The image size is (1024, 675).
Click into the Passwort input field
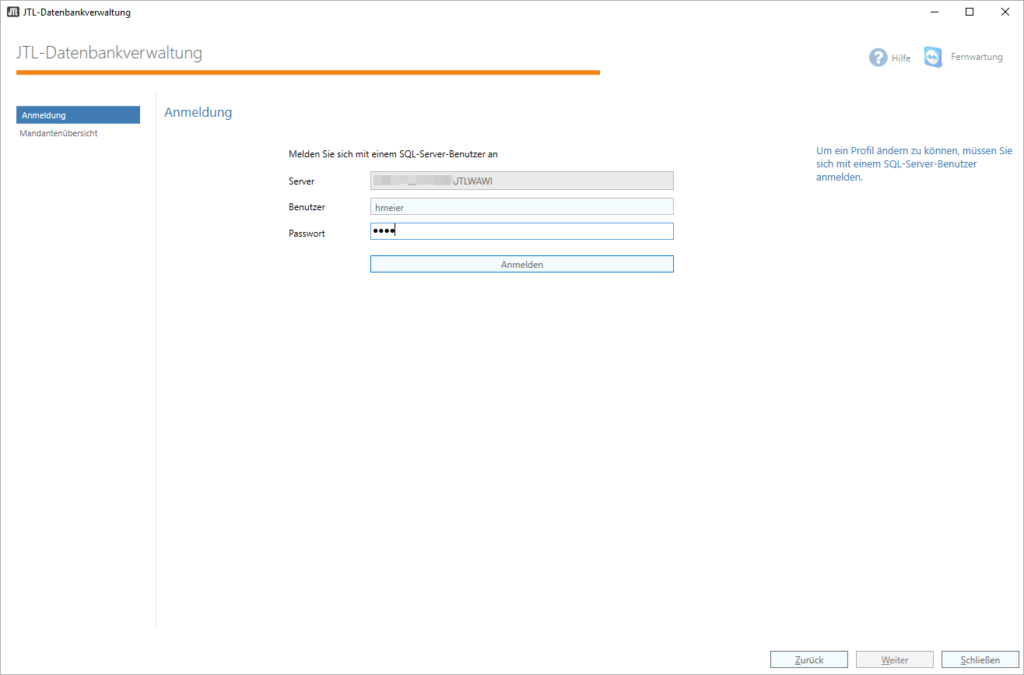pos(521,232)
